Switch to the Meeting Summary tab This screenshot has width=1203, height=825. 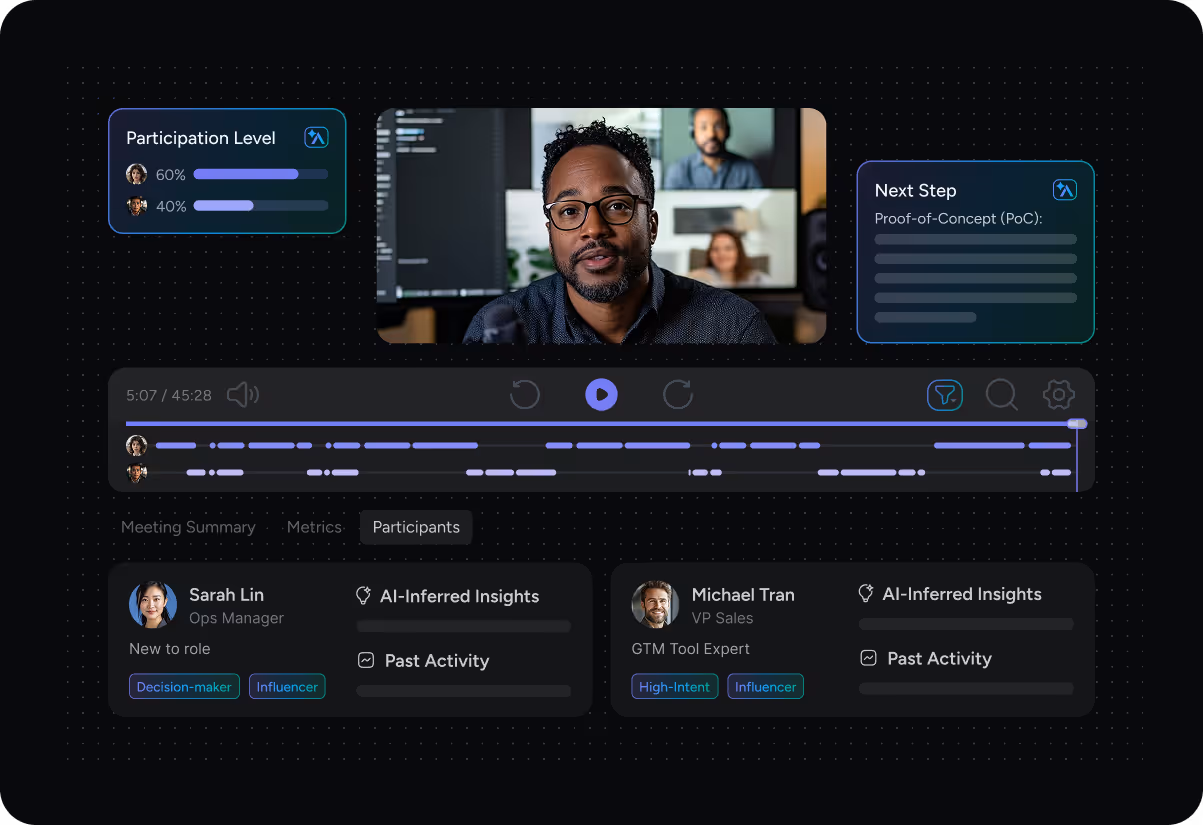pyautogui.click(x=188, y=527)
